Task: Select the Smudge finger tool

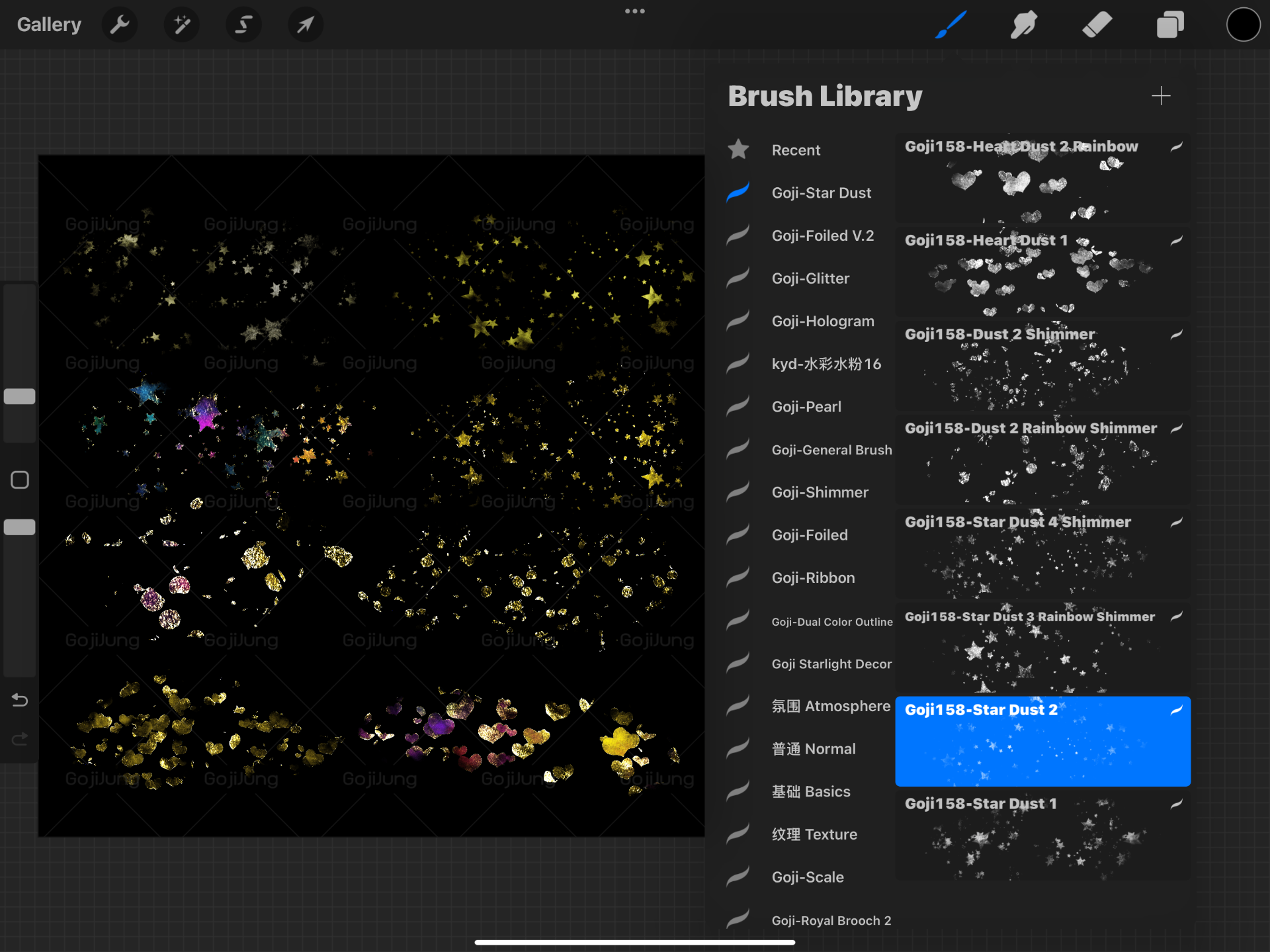Action: [1023, 25]
